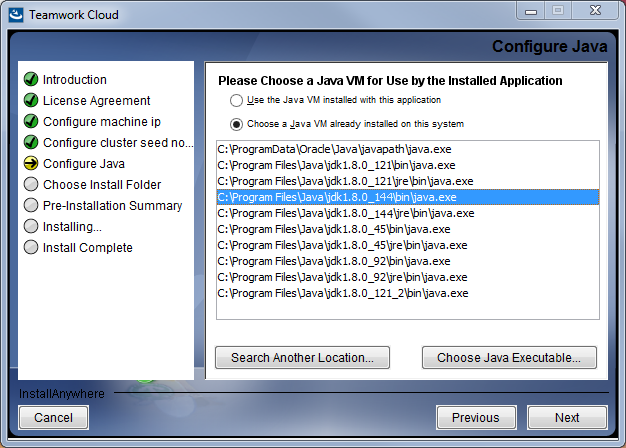This screenshot has height=448, width=626.
Task: Click the License Agreement step label
Action: pyautogui.click(x=97, y=101)
